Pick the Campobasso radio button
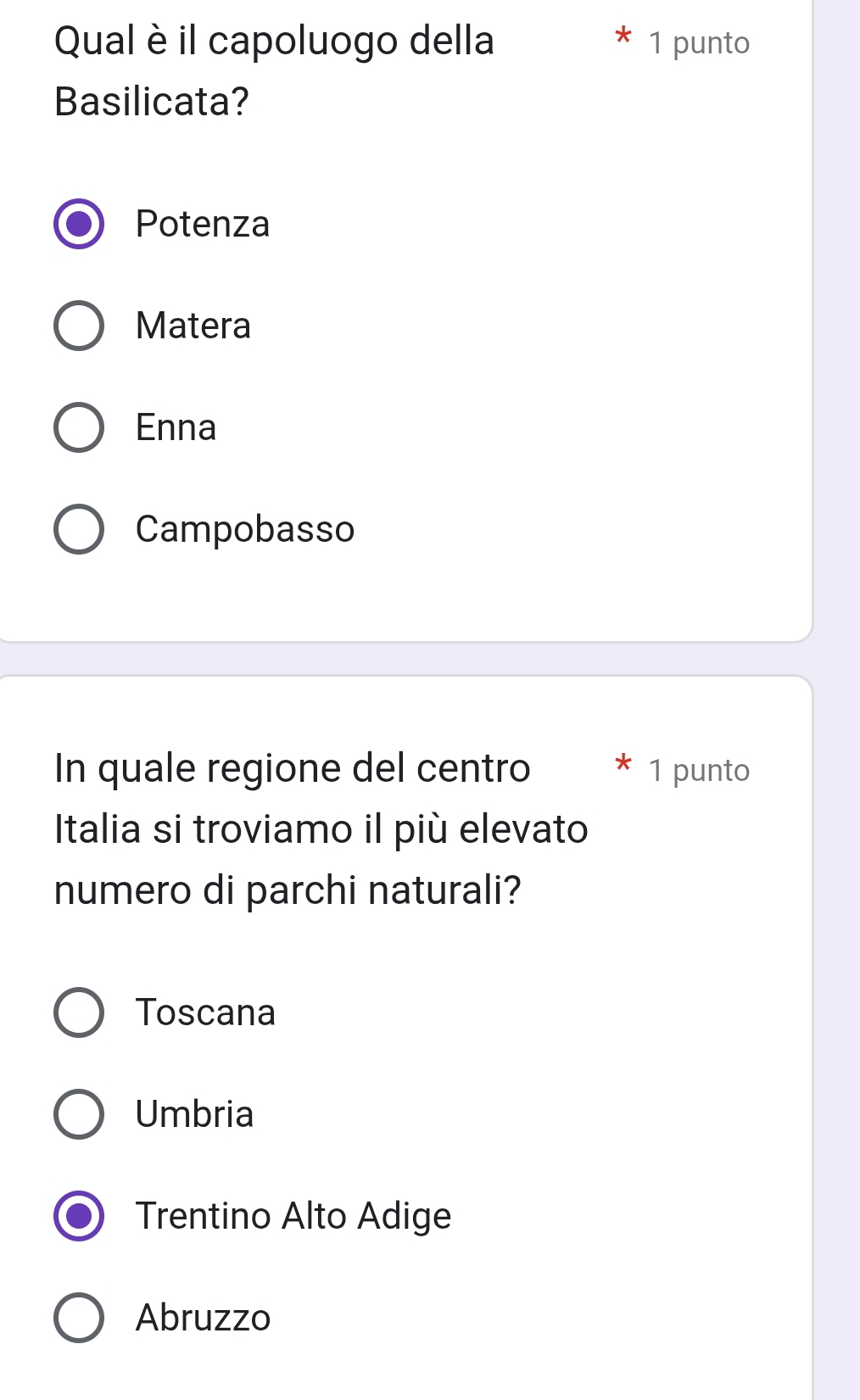This screenshot has height=1400, width=860. click(79, 529)
